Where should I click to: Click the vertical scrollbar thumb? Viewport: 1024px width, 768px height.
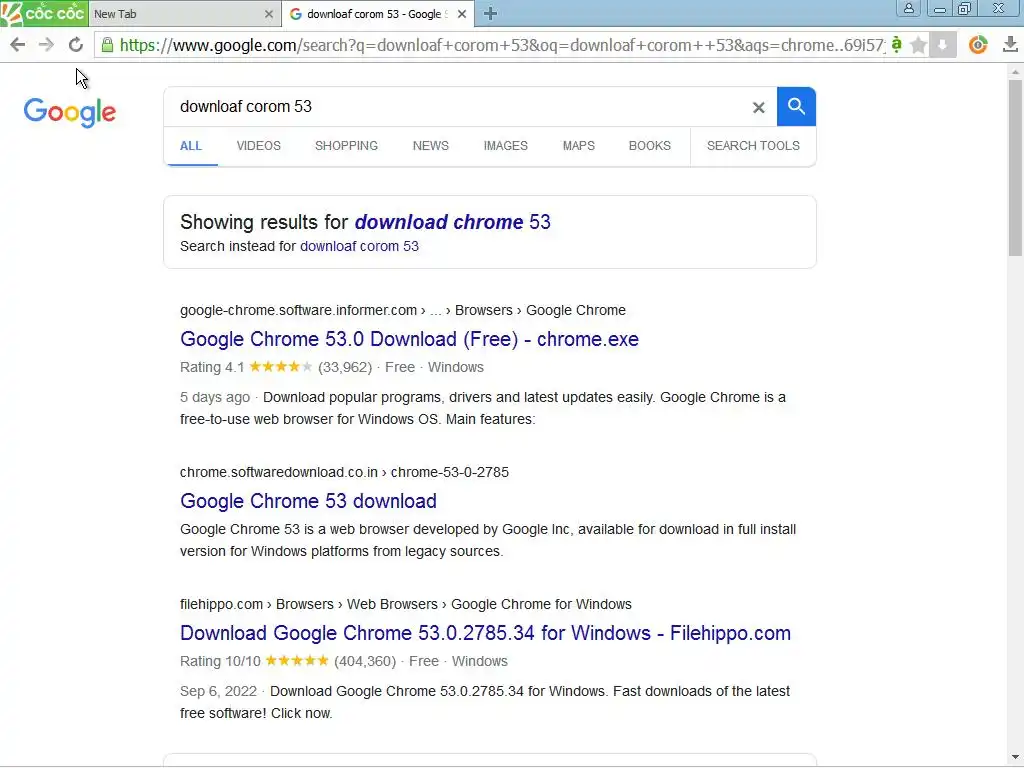click(x=1015, y=167)
